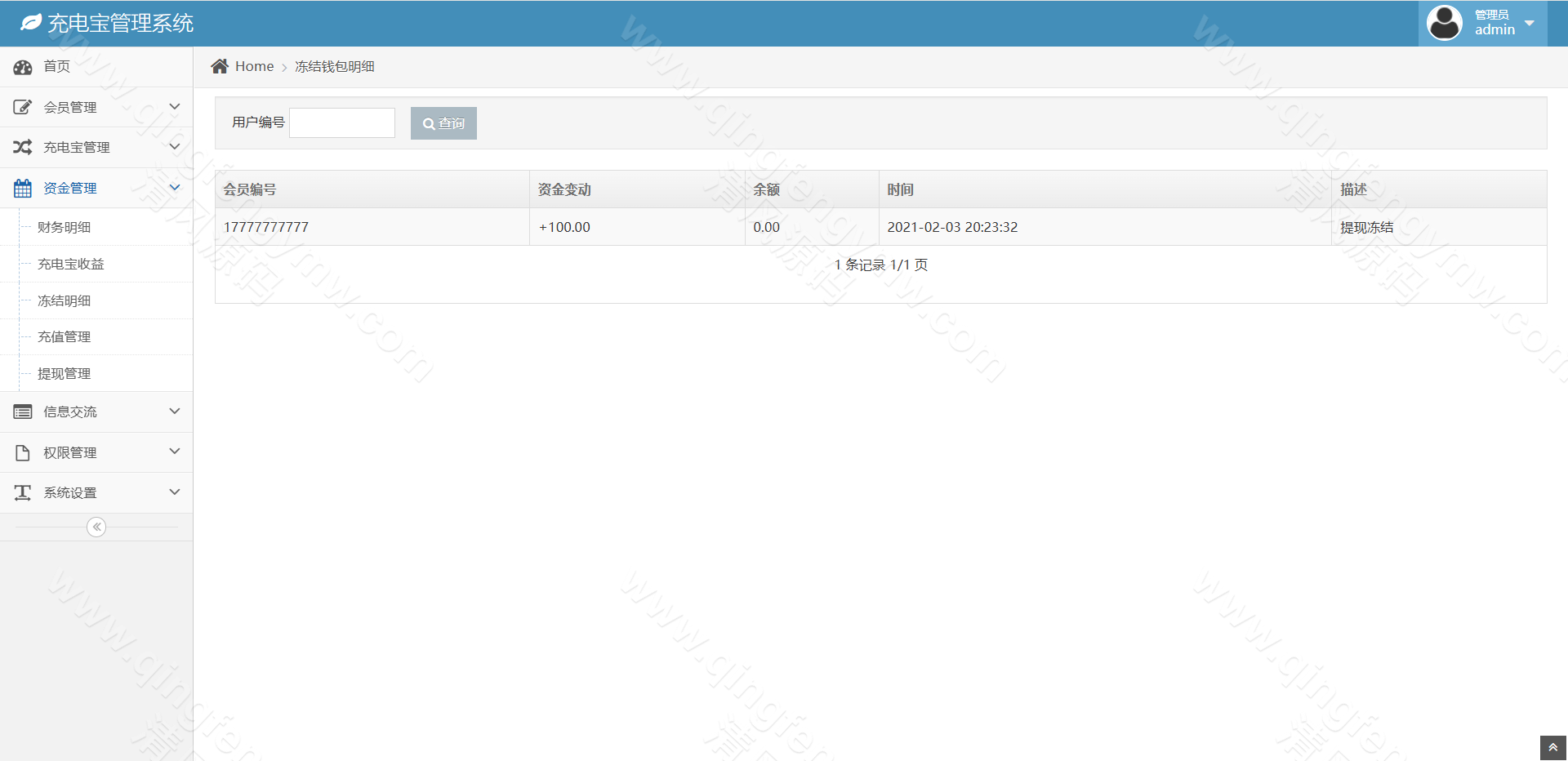Screen dimensions: 1568x761
Task: Select 提现管理 from the sidebar
Action: [x=64, y=373]
